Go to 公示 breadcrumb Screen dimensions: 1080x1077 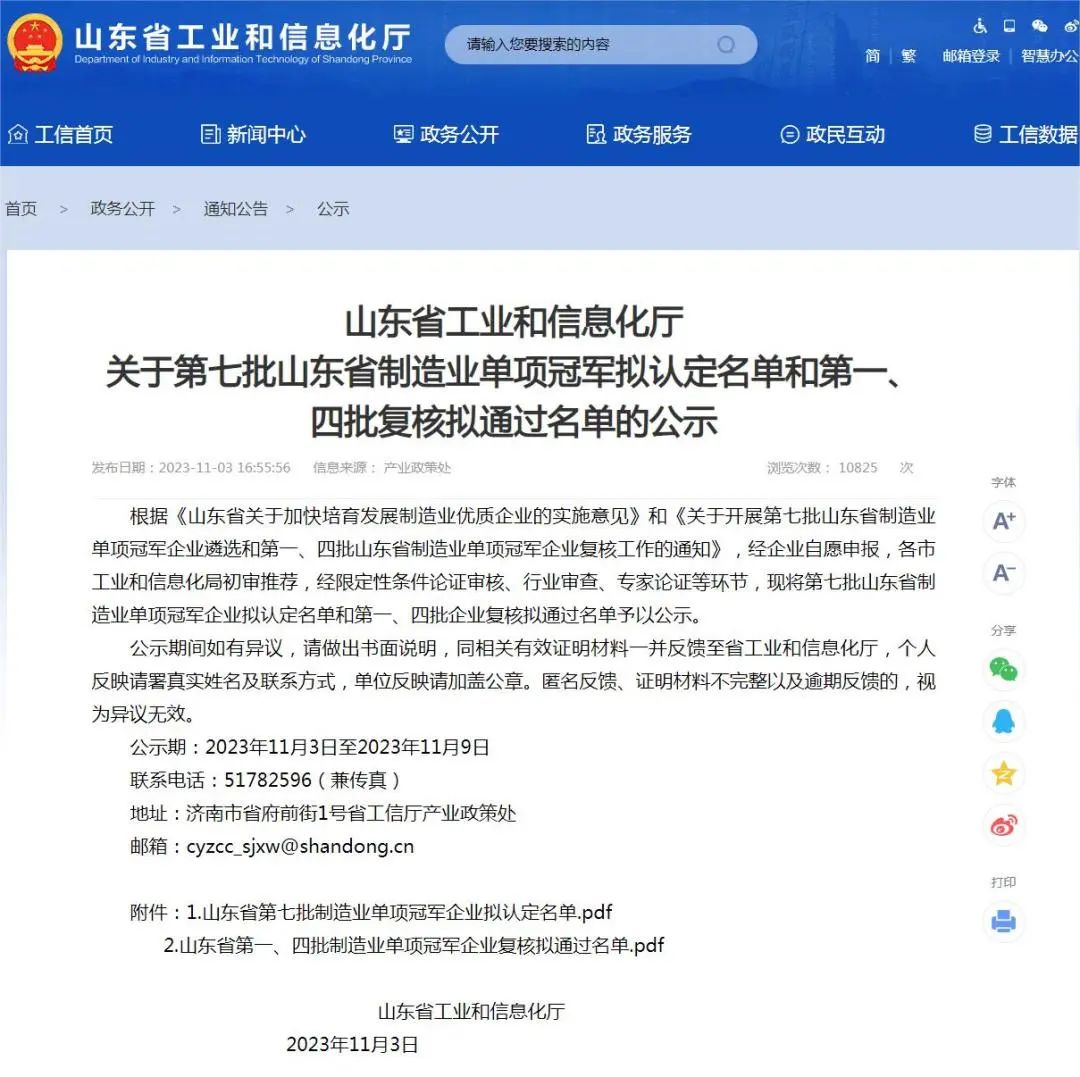[333, 209]
